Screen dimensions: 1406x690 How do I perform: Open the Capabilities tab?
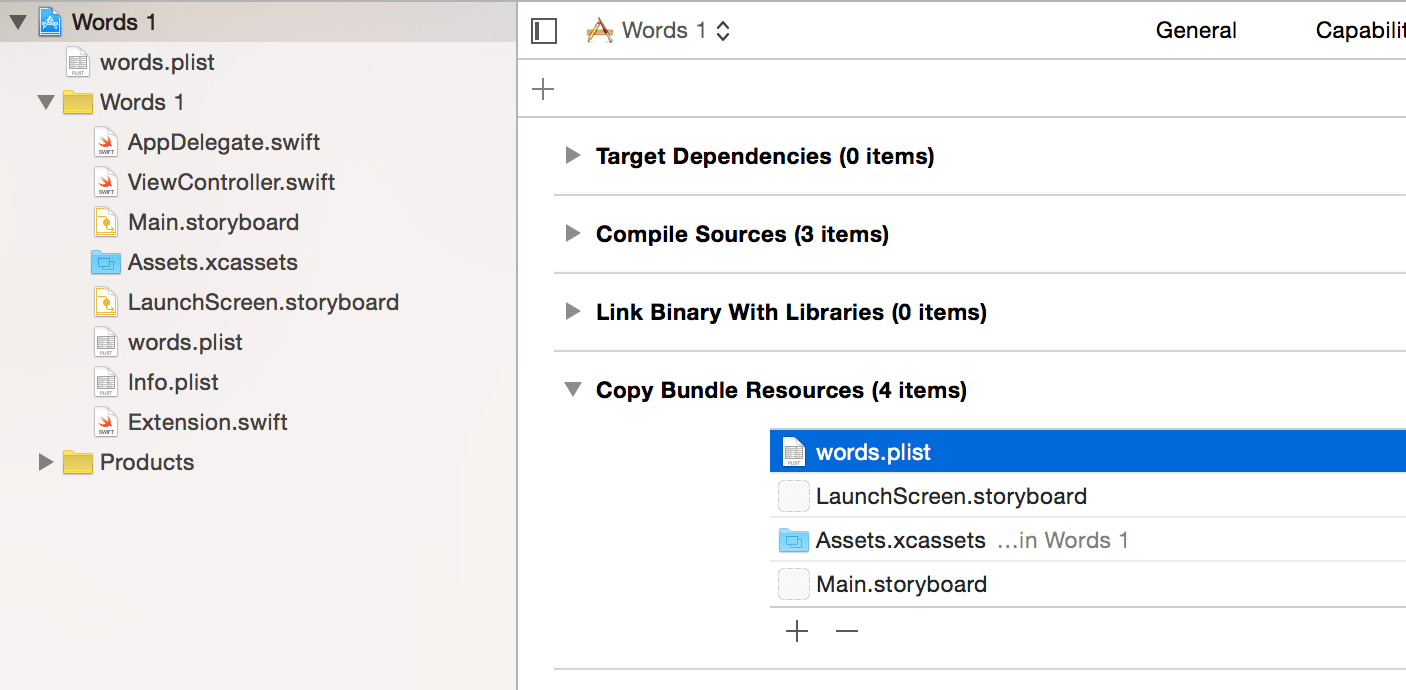1360,30
